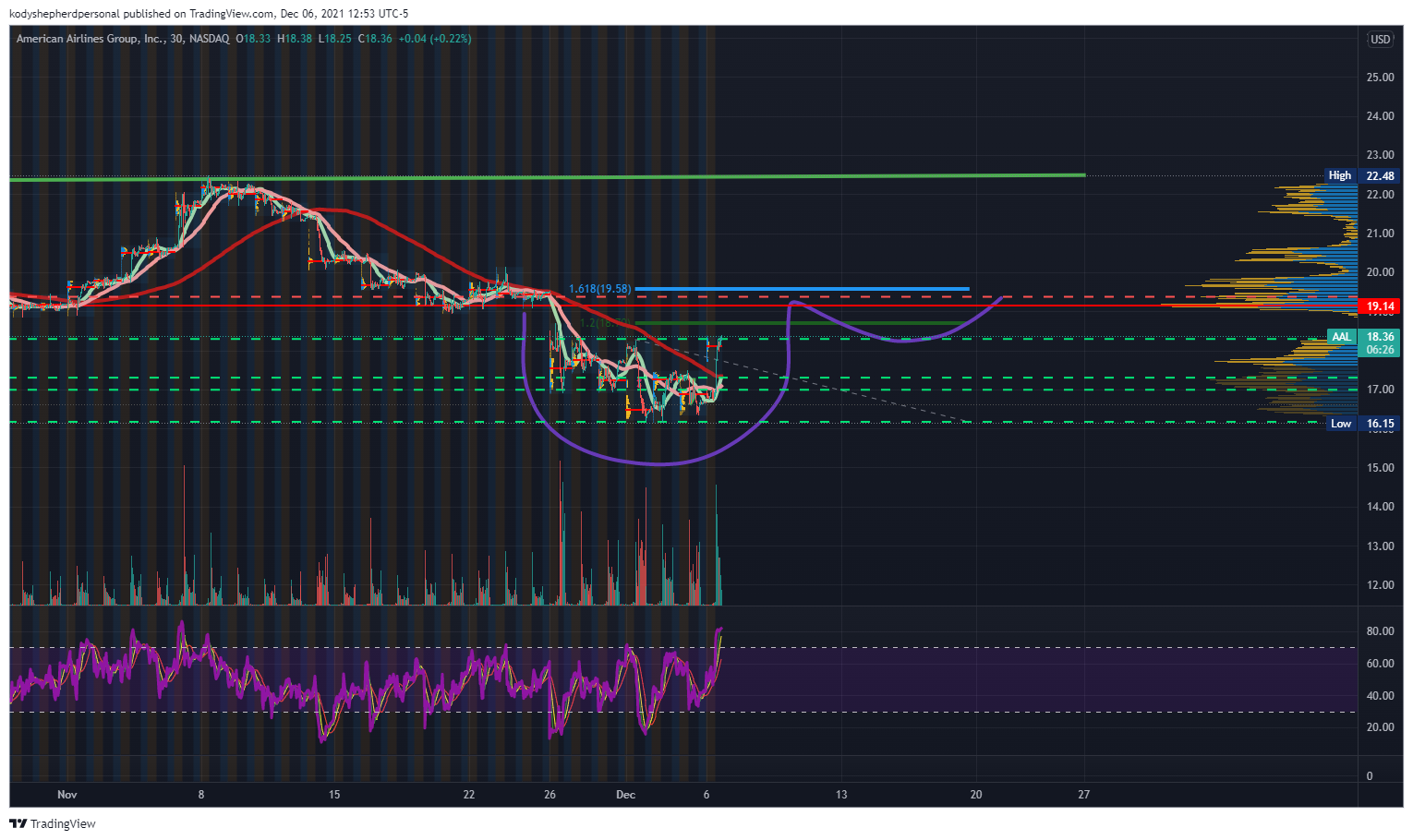Screen dimensions: 1413x840
Task: Click the 27 date axis label
Action: click(1084, 794)
